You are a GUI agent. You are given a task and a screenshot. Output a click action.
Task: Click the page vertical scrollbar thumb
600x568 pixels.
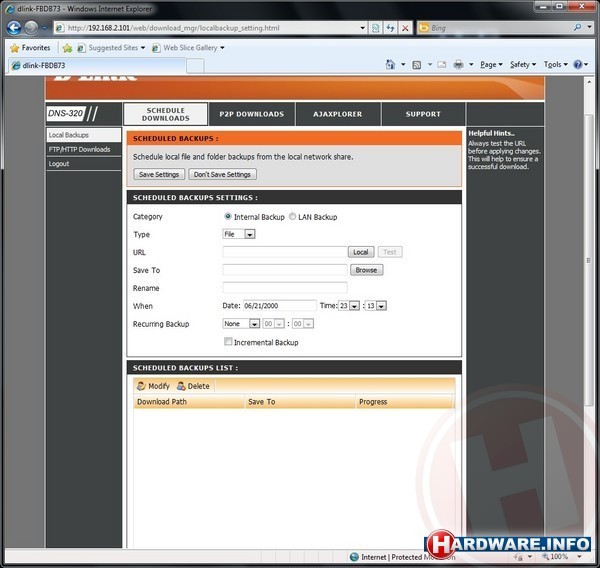click(589, 260)
